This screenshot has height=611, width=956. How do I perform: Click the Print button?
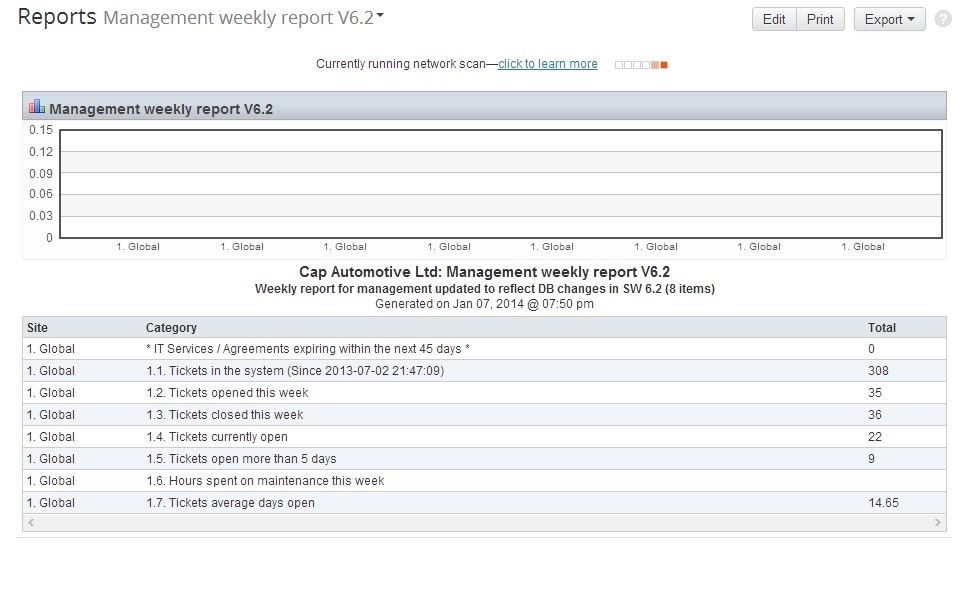pyautogui.click(x=819, y=18)
